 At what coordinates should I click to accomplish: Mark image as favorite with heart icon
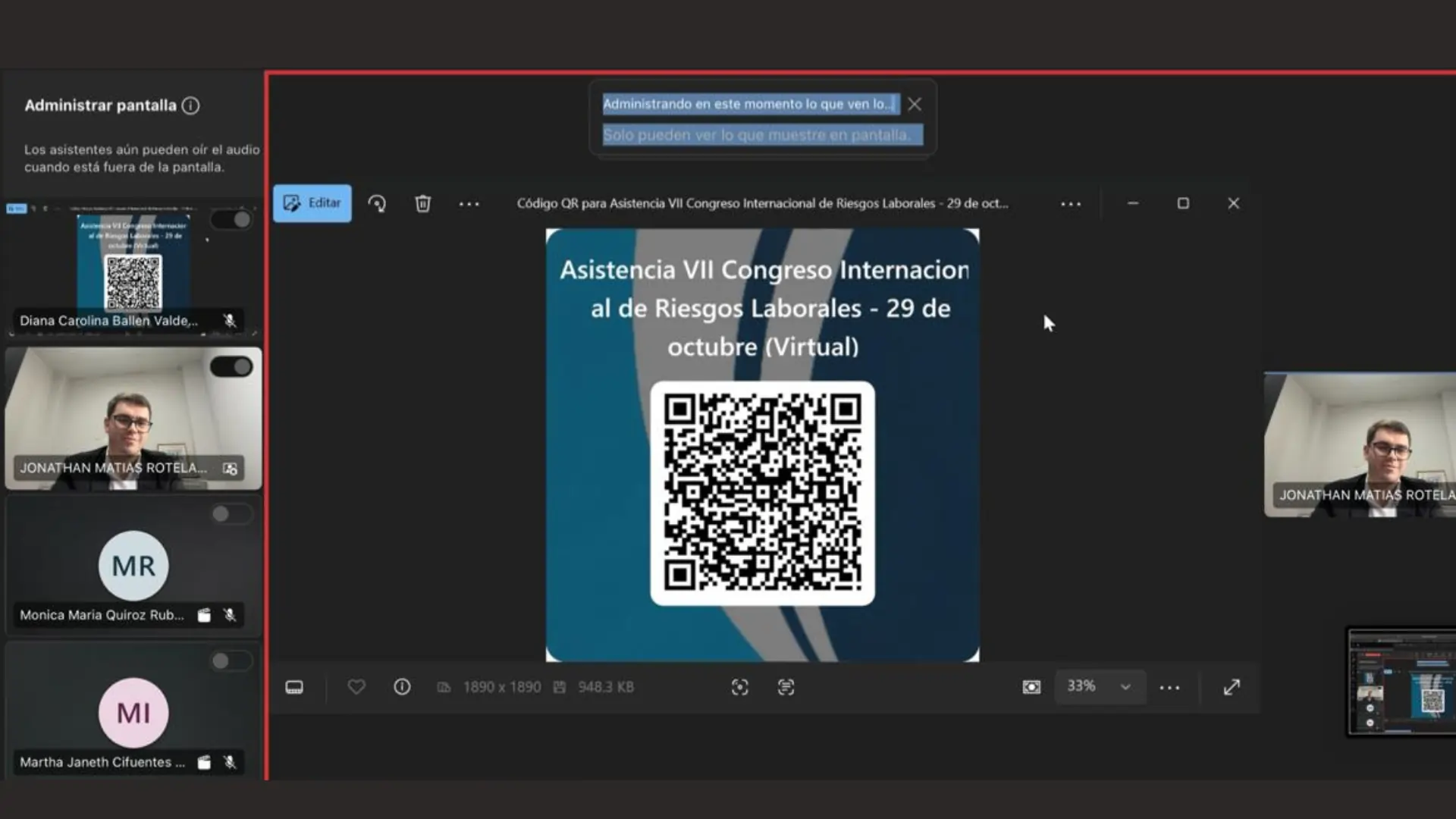(x=356, y=687)
